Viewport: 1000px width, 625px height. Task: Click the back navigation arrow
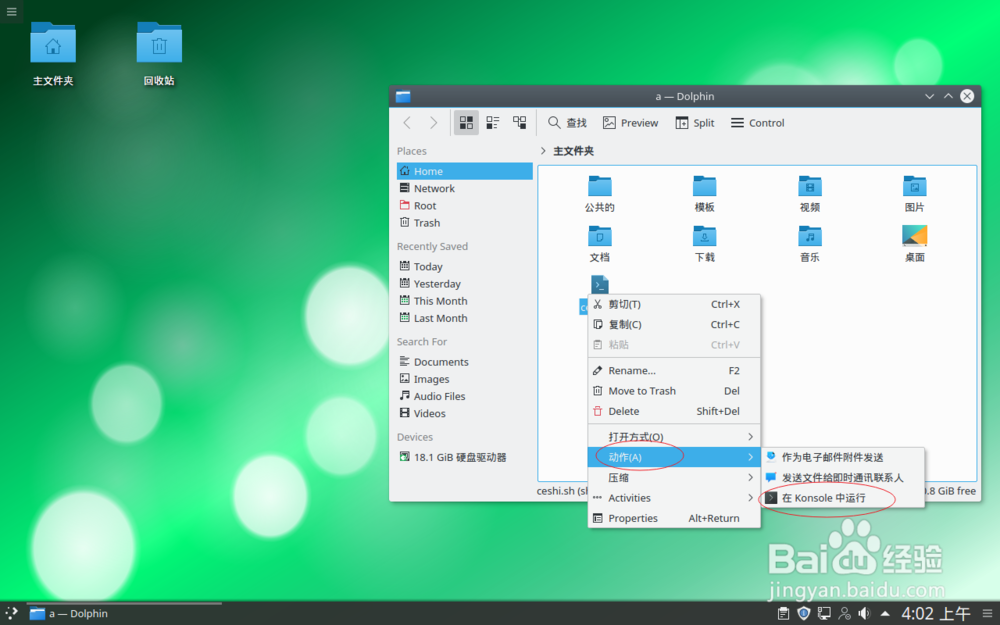(x=407, y=122)
